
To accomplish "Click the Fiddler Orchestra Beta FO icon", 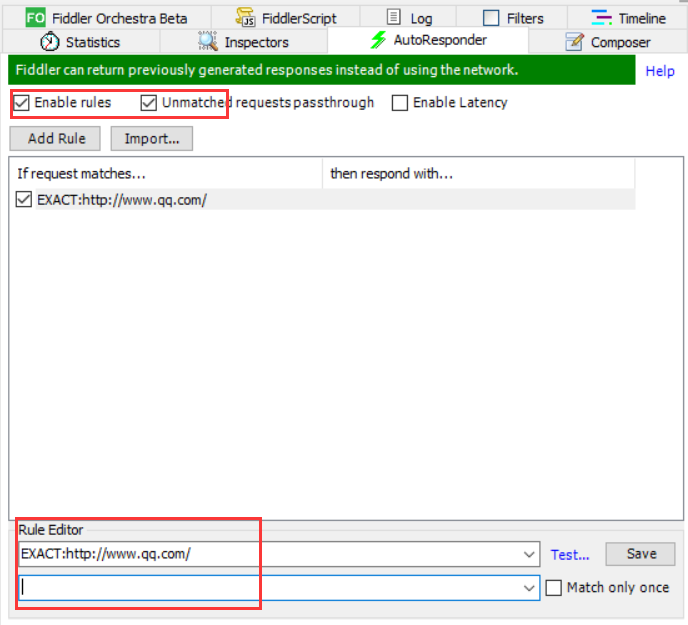I will (x=36, y=18).
